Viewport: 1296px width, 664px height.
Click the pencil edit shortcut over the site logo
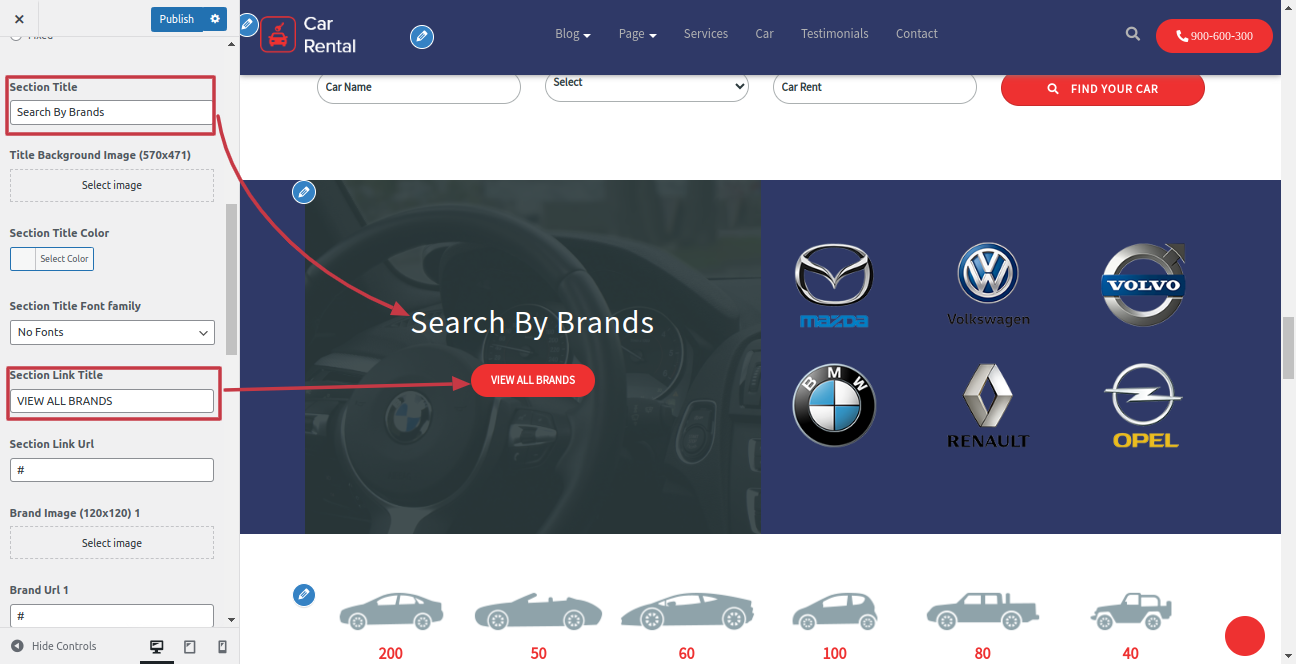(248, 23)
